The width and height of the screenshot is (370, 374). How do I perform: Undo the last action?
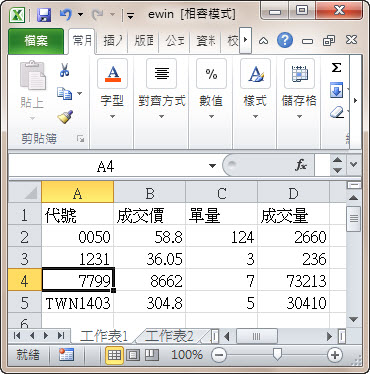(x=66, y=15)
